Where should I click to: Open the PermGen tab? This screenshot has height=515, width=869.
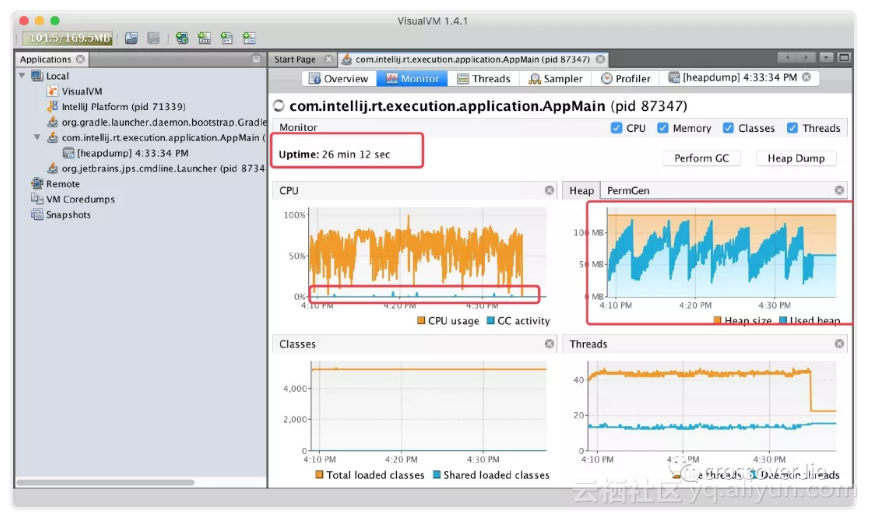pyautogui.click(x=628, y=191)
